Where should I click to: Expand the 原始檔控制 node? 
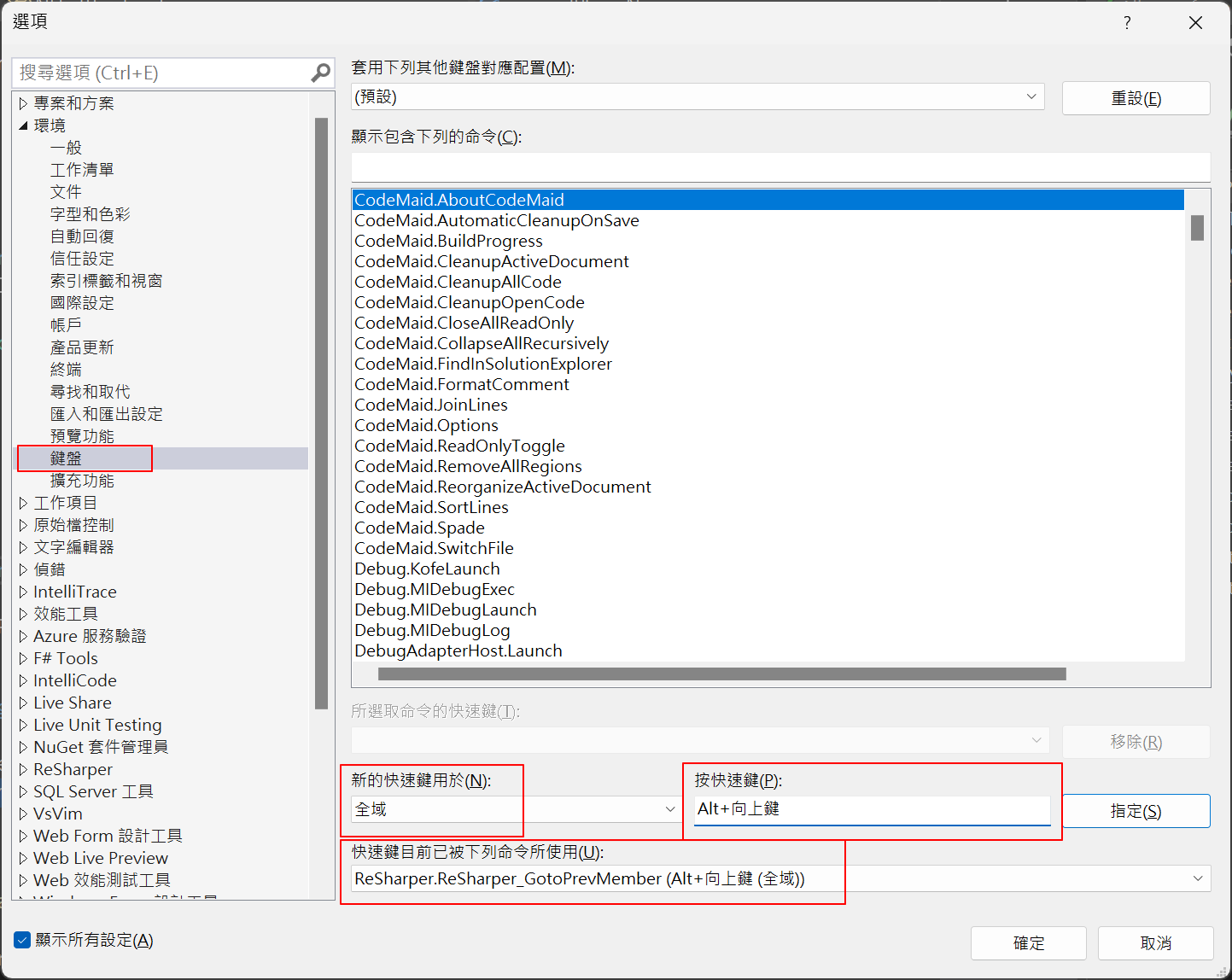(23, 526)
